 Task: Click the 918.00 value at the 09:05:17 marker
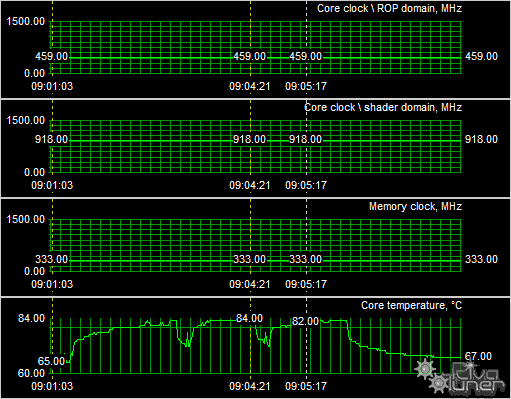[x=305, y=139]
